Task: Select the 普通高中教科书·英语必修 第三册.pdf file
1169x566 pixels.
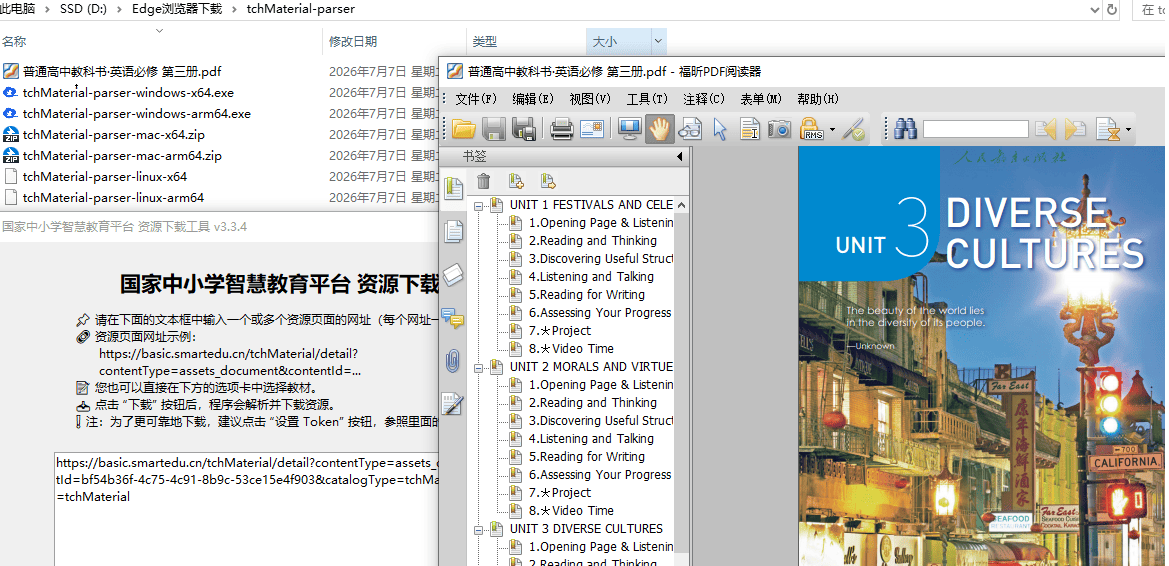Action: pyautogui.click(x=122, y=72)
